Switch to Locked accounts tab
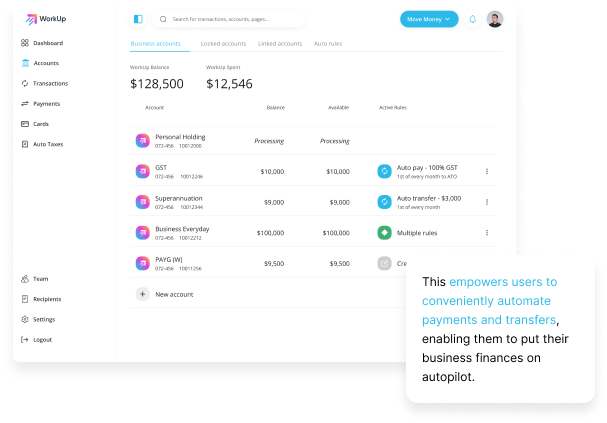Viewport: 607px width, 423px height. 223,44
